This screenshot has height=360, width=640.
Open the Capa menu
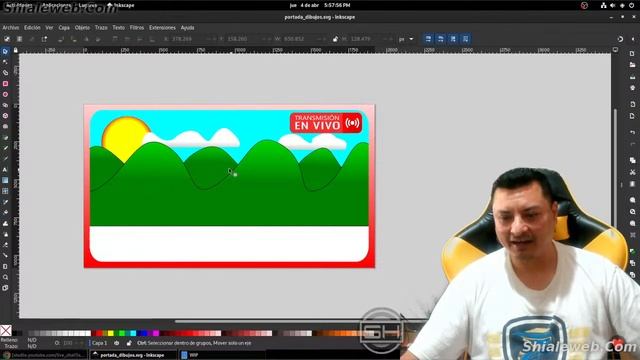64,28
